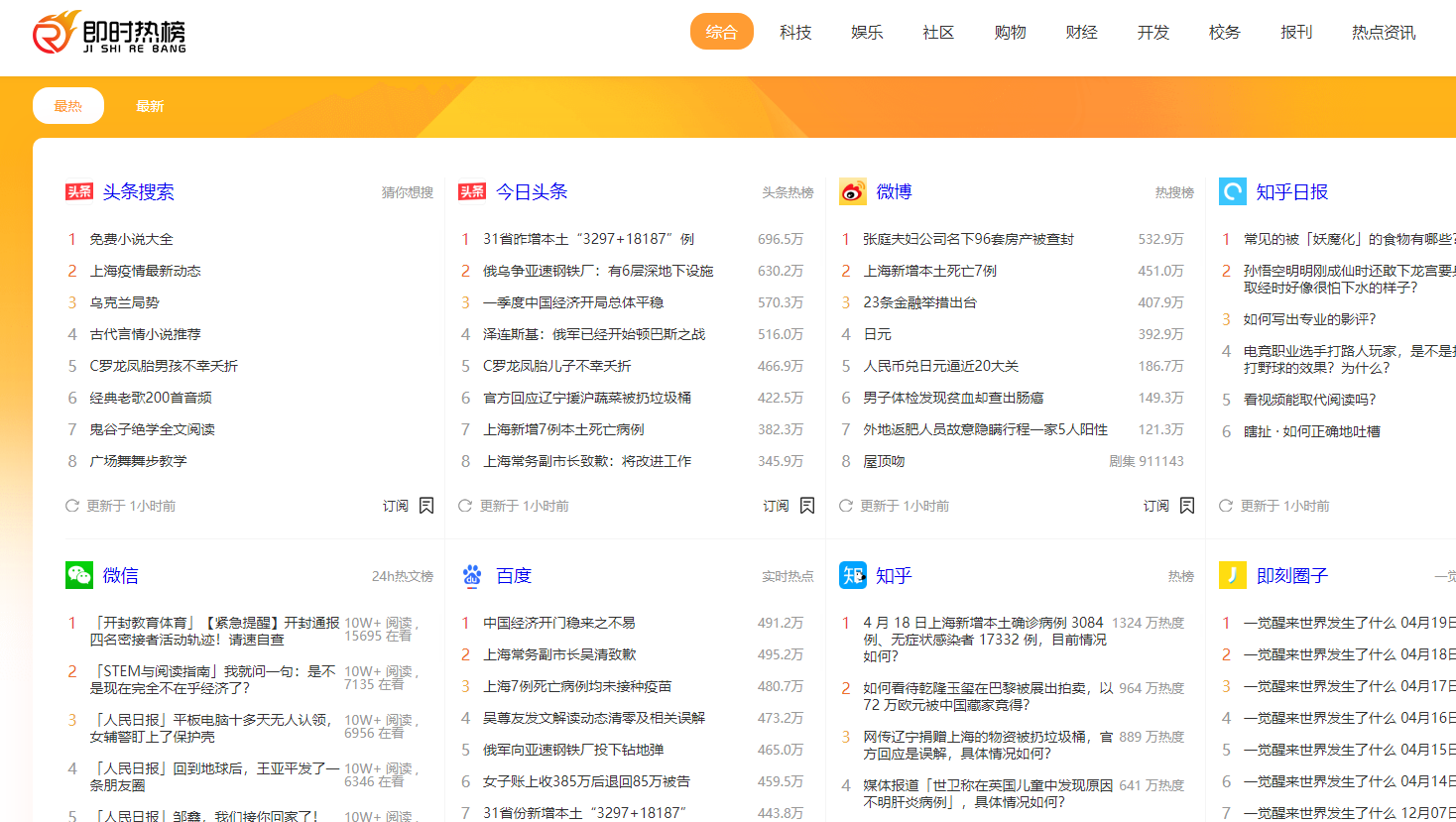Click the 百度 paw icon
This screenshot has height=822, width=1456.
coord(472,575)
